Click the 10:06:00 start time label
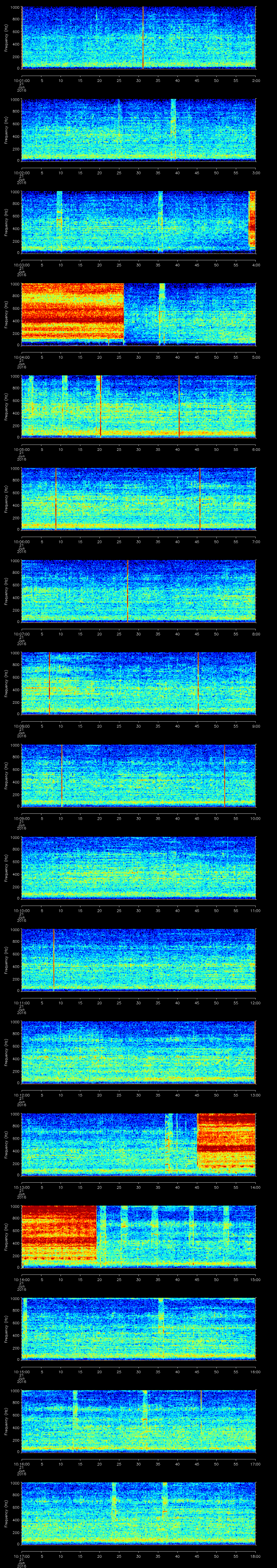This screenshot has height=1568, width=277. click(21, 542)
